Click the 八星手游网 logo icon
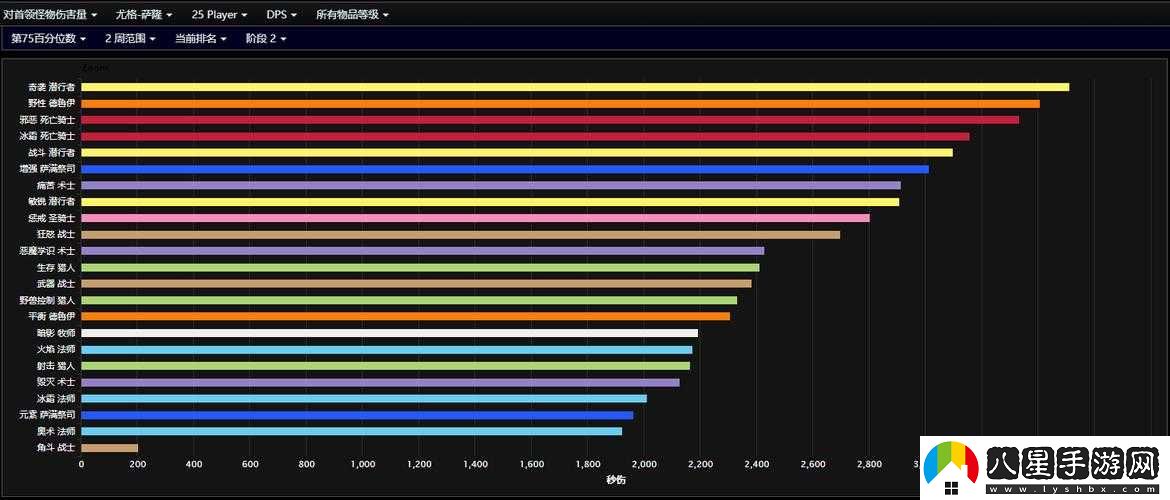 point(950,468)
